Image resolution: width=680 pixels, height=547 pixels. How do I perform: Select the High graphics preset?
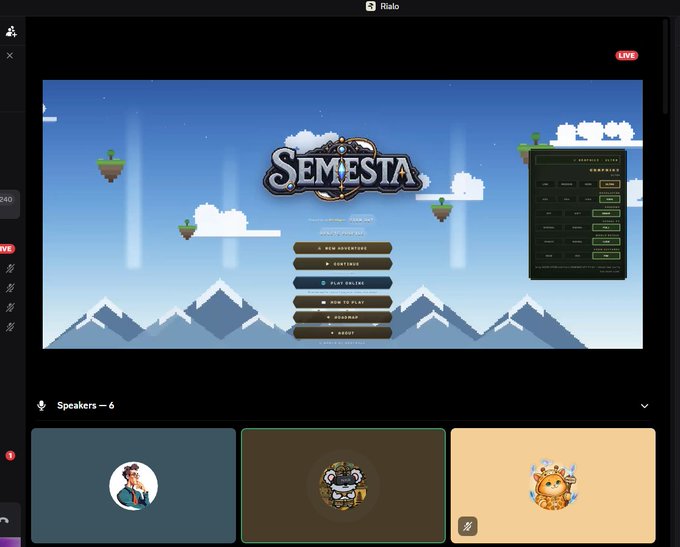click(x=588, y=184)
